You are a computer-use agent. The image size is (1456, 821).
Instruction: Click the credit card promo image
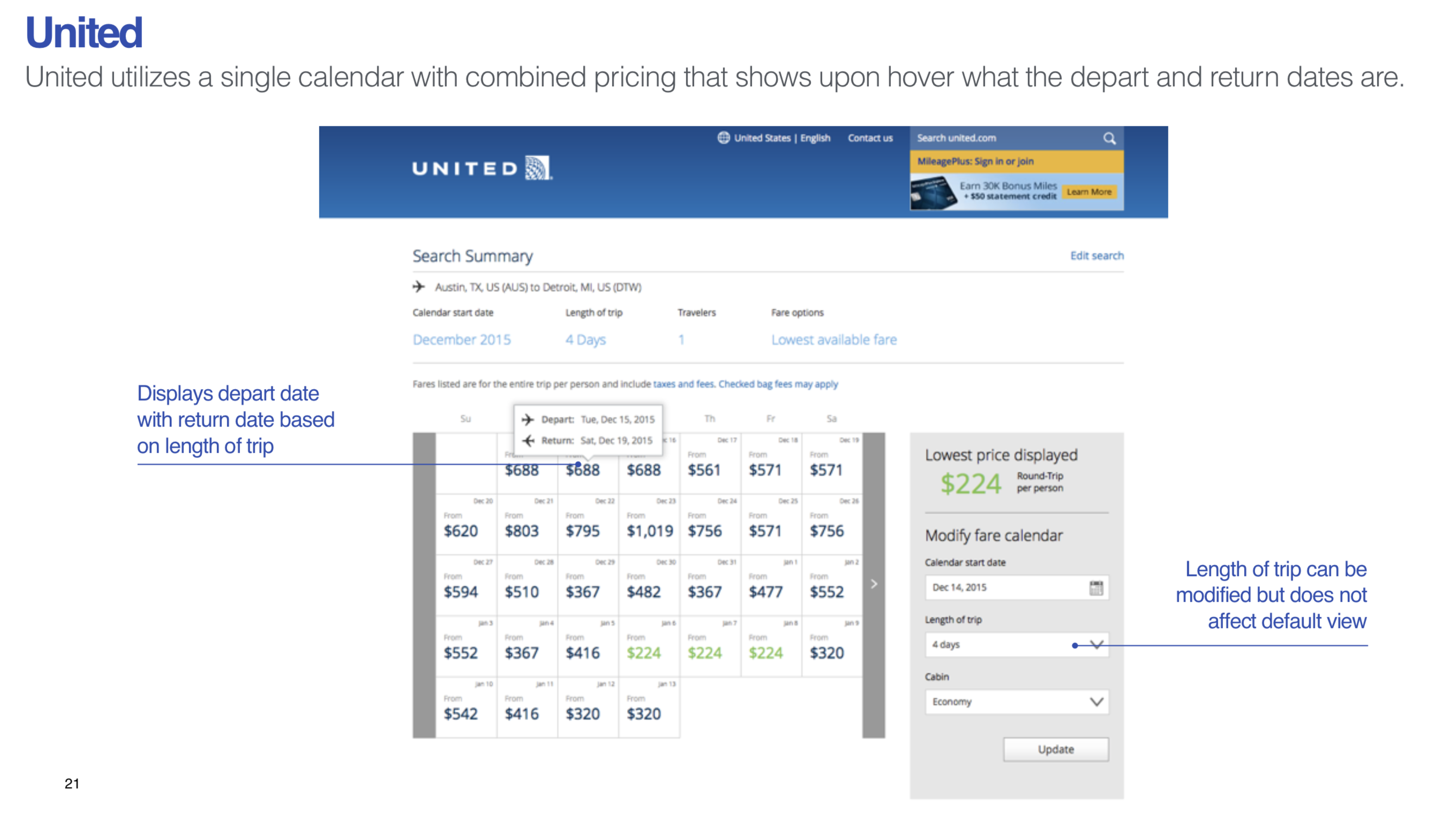[933, 192]
